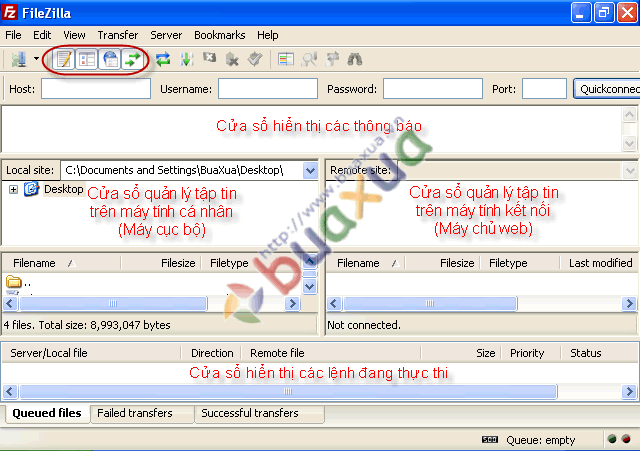
Task: Click local file list scroll right arrow
Action: 293,303
